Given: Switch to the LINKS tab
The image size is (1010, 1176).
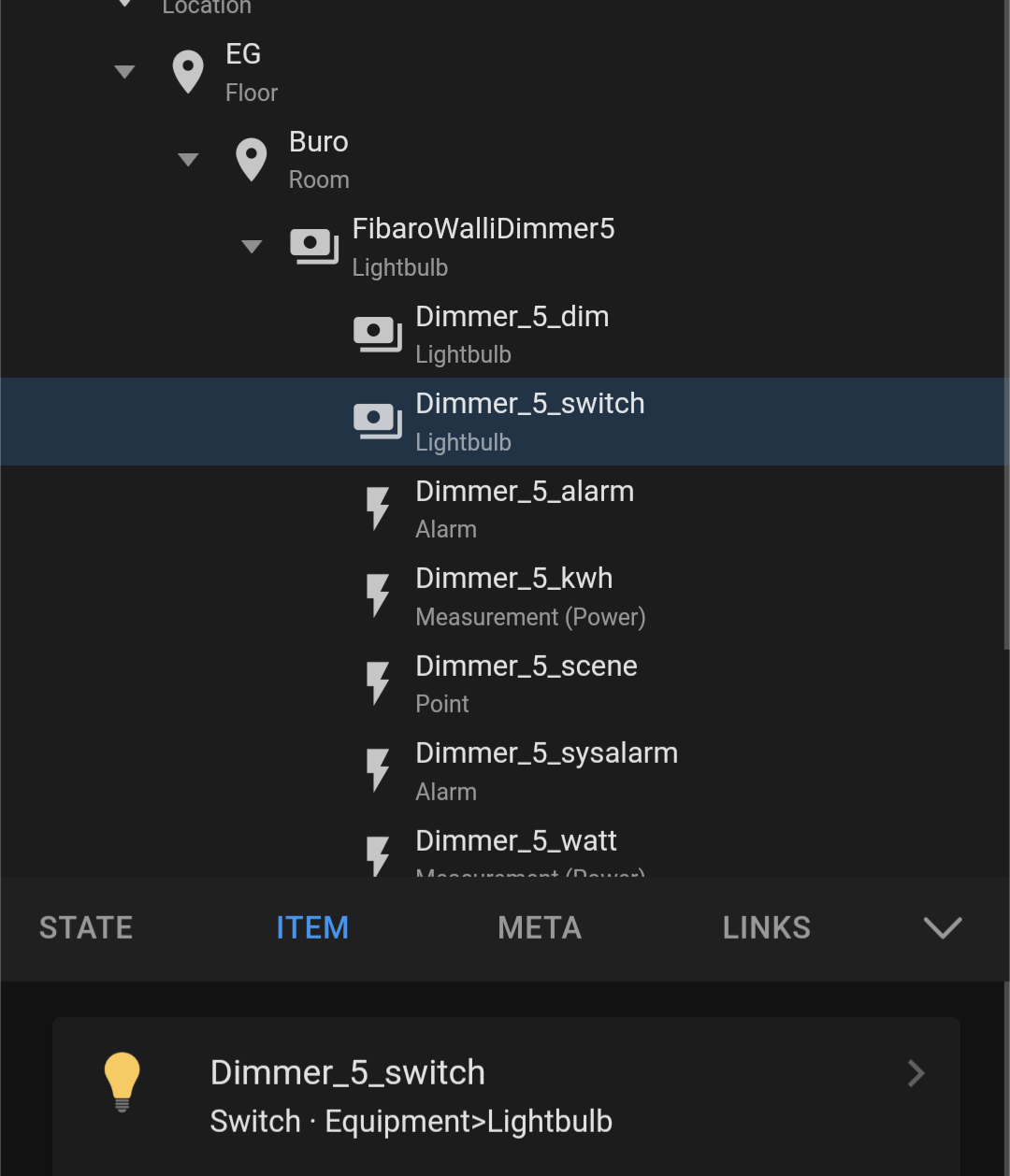Looking at the screenshot, I should point(766,927).
